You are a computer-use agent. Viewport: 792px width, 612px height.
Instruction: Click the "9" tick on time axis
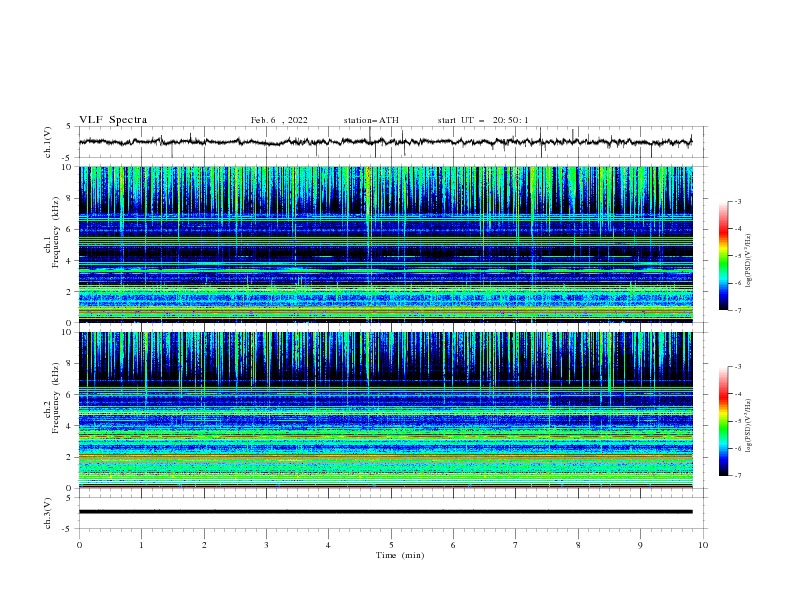coord(640,545)
